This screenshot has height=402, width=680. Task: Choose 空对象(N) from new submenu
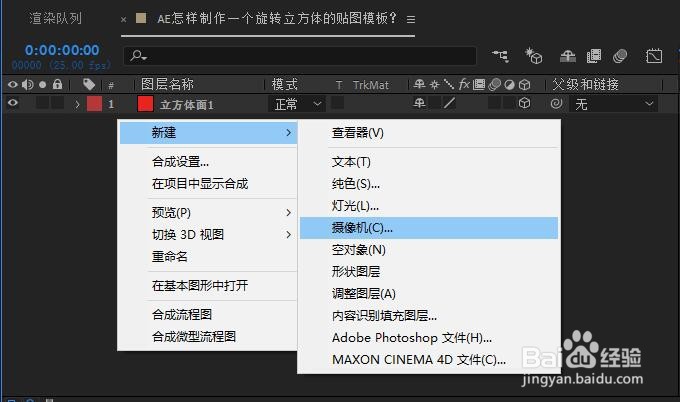click(429, 250)
